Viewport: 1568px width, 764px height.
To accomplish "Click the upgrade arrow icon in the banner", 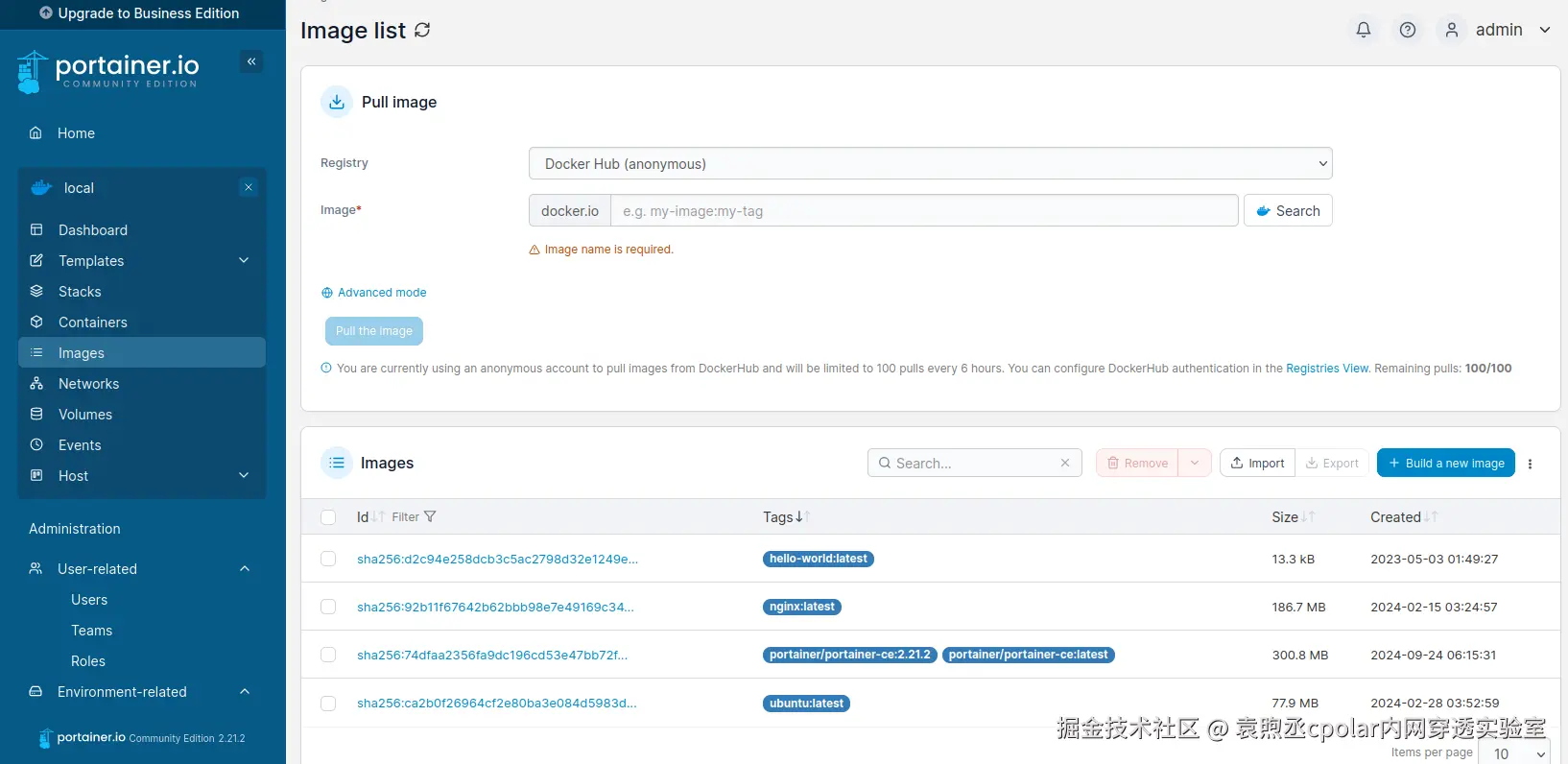I will (46, 13).
